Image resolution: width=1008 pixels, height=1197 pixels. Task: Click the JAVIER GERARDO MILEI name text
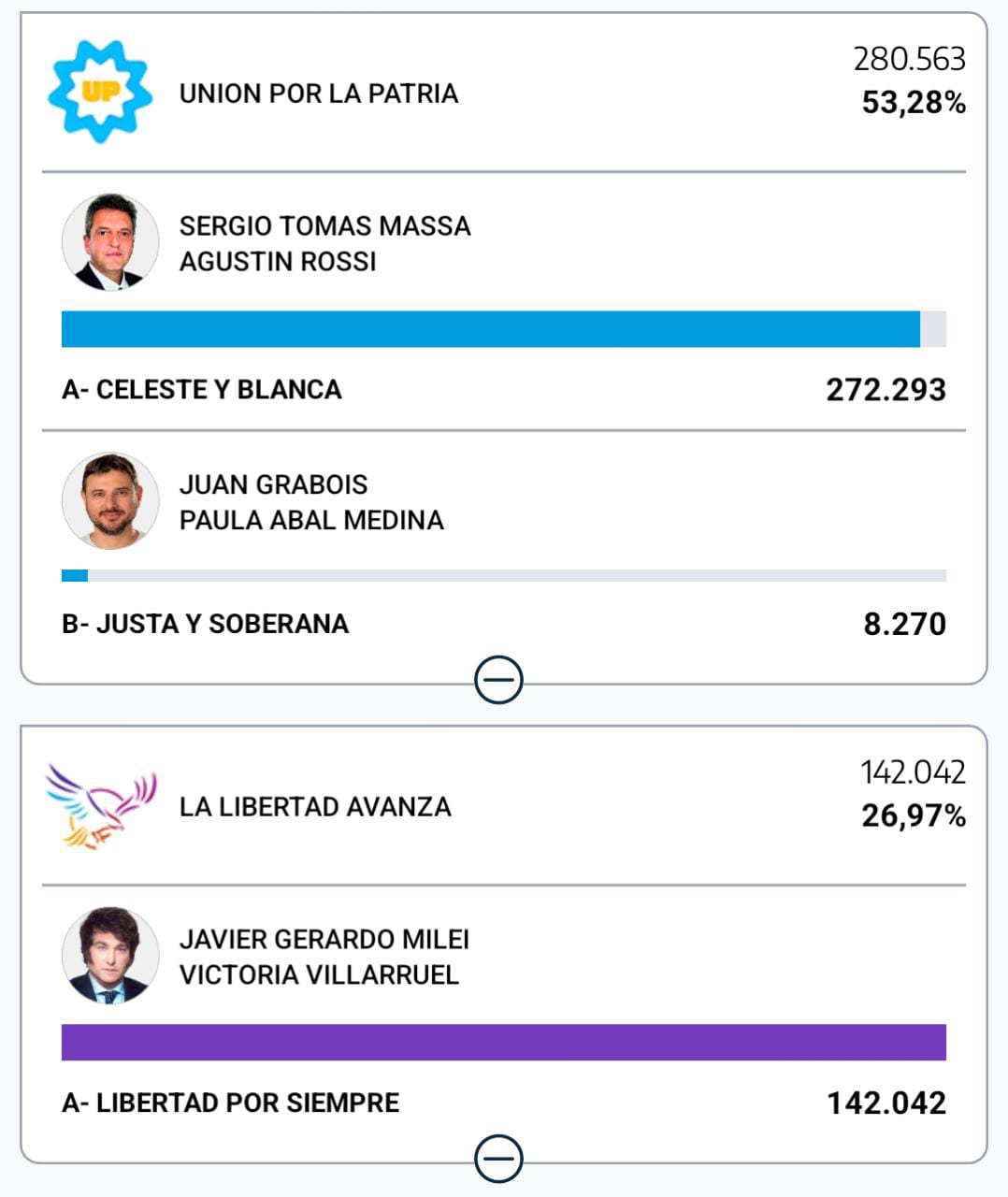click(324, 939)
